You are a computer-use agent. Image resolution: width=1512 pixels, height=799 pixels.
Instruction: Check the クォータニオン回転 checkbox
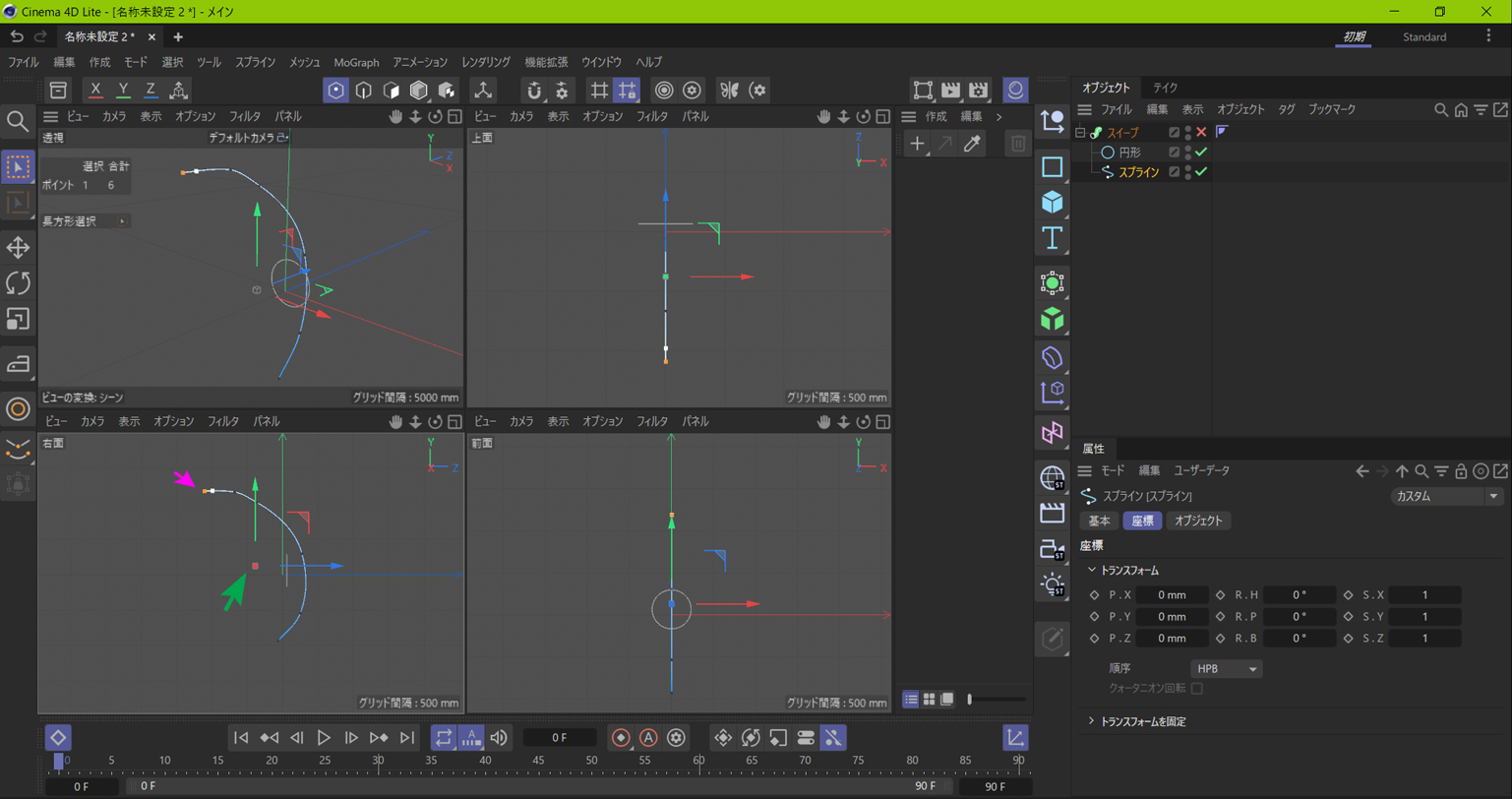(1197, 689)
